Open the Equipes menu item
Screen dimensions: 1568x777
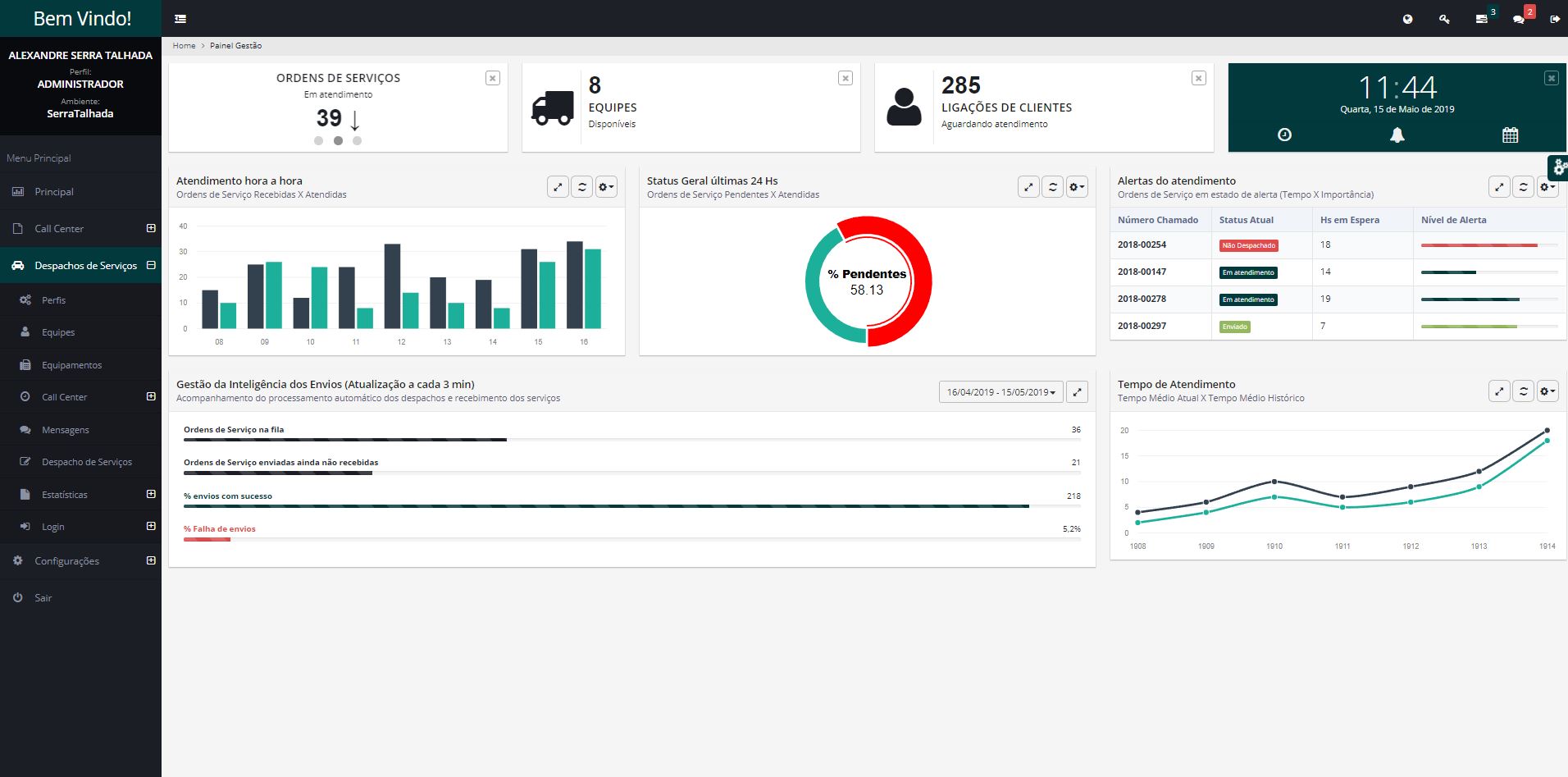click(x=58, y=332)
